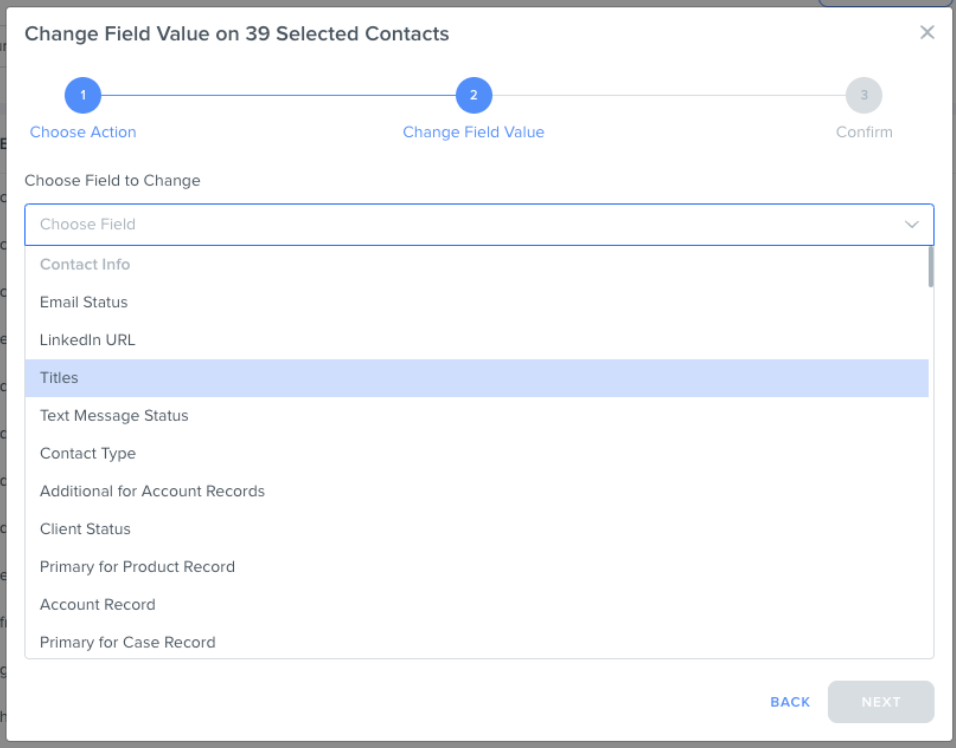Select Primary for Case Record
This screenshot has width=956, height=748.
click(477, 642)
